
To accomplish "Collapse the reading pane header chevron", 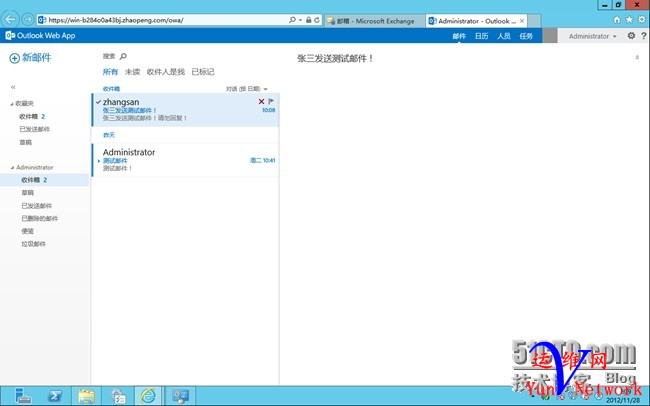I will click(637, 58).
